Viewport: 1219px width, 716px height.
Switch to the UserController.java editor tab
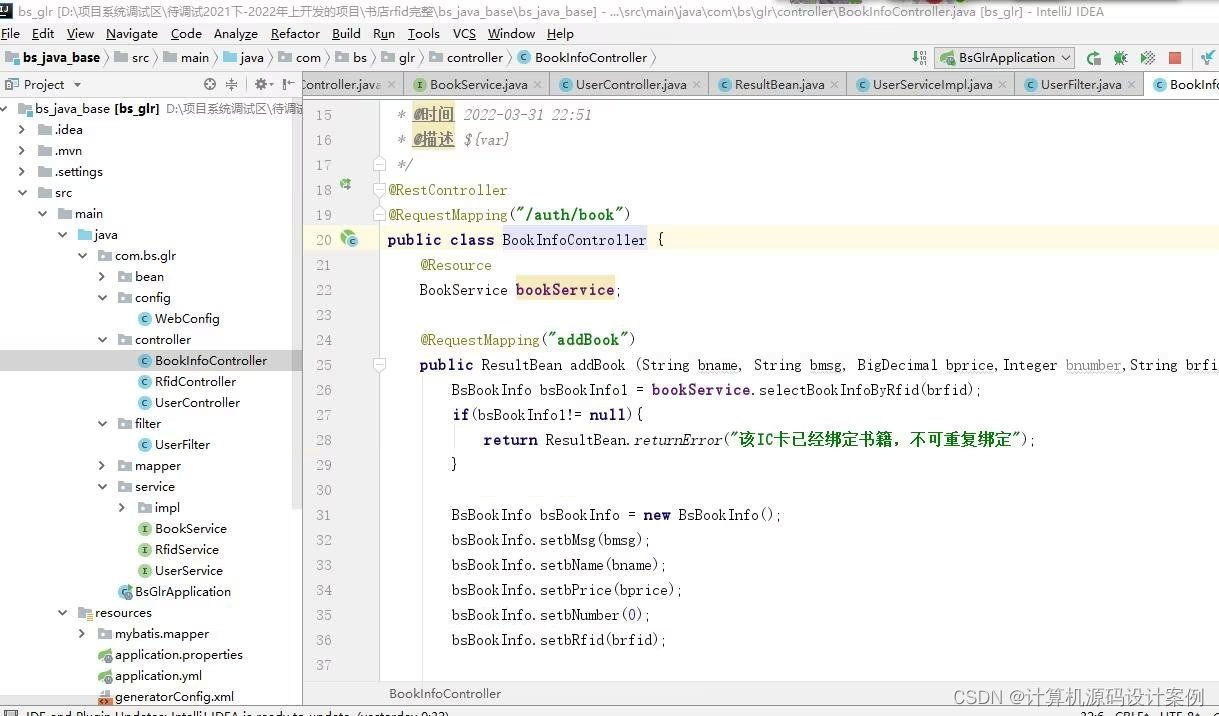(x=631, y=85)
